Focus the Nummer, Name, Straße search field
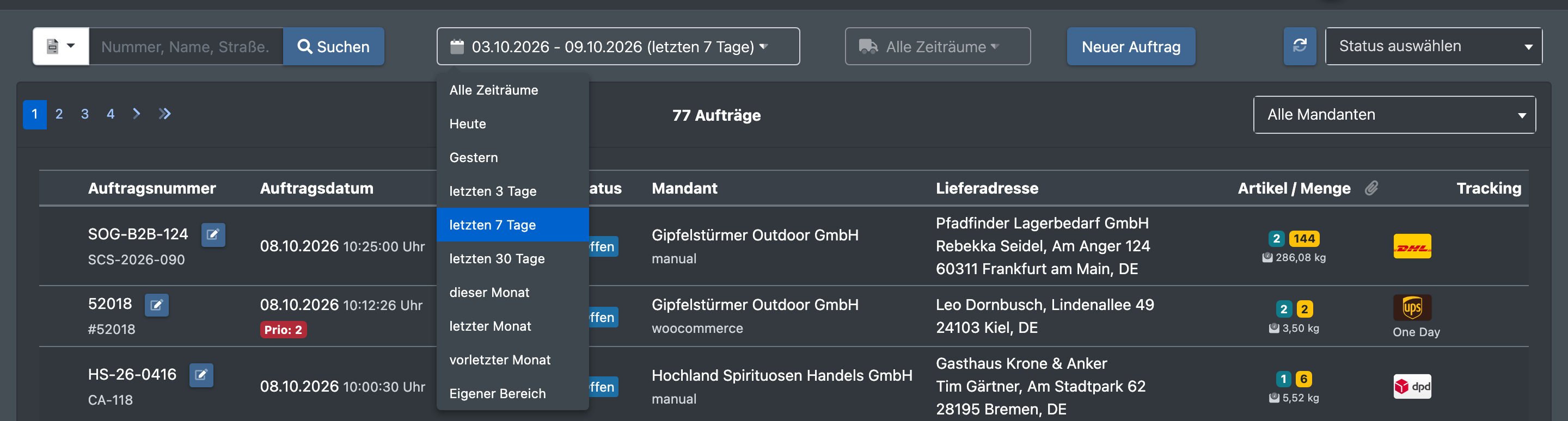Image resolution: width=1568 pixels, height=421 pixels. tap(186, 46)
